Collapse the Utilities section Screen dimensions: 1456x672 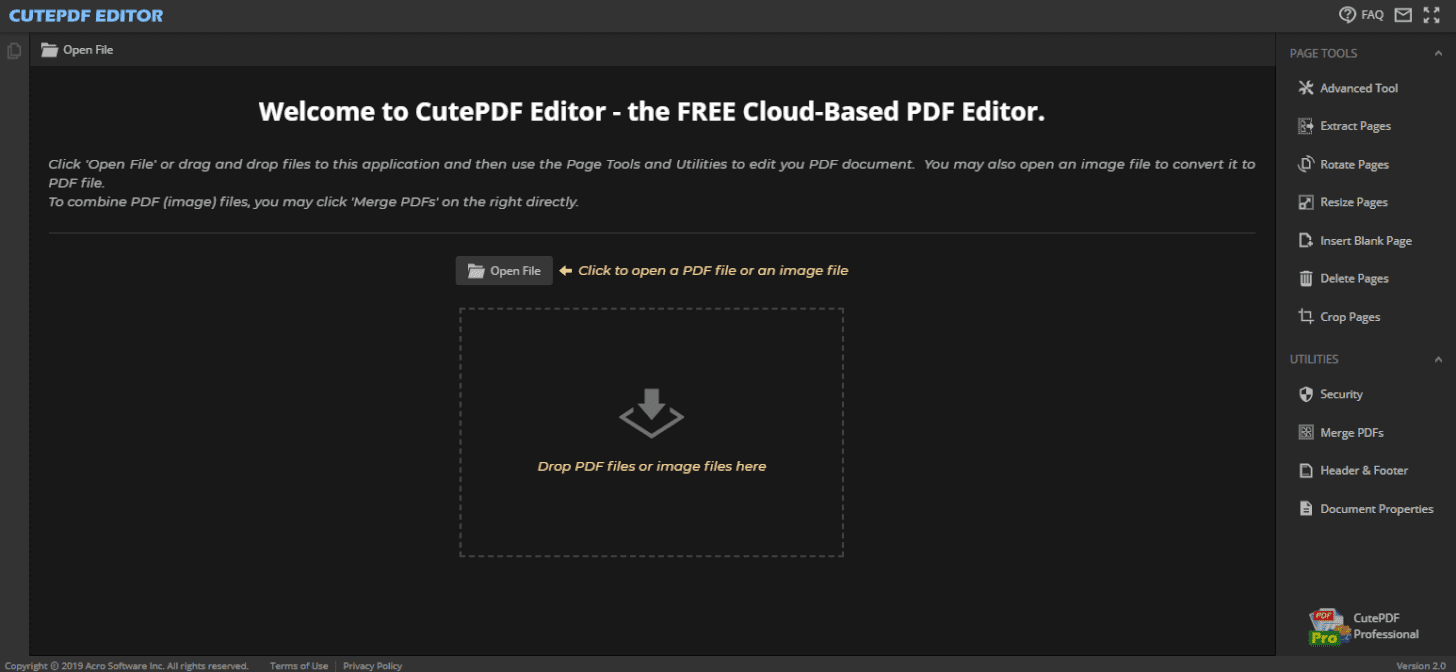[1438, 359]
